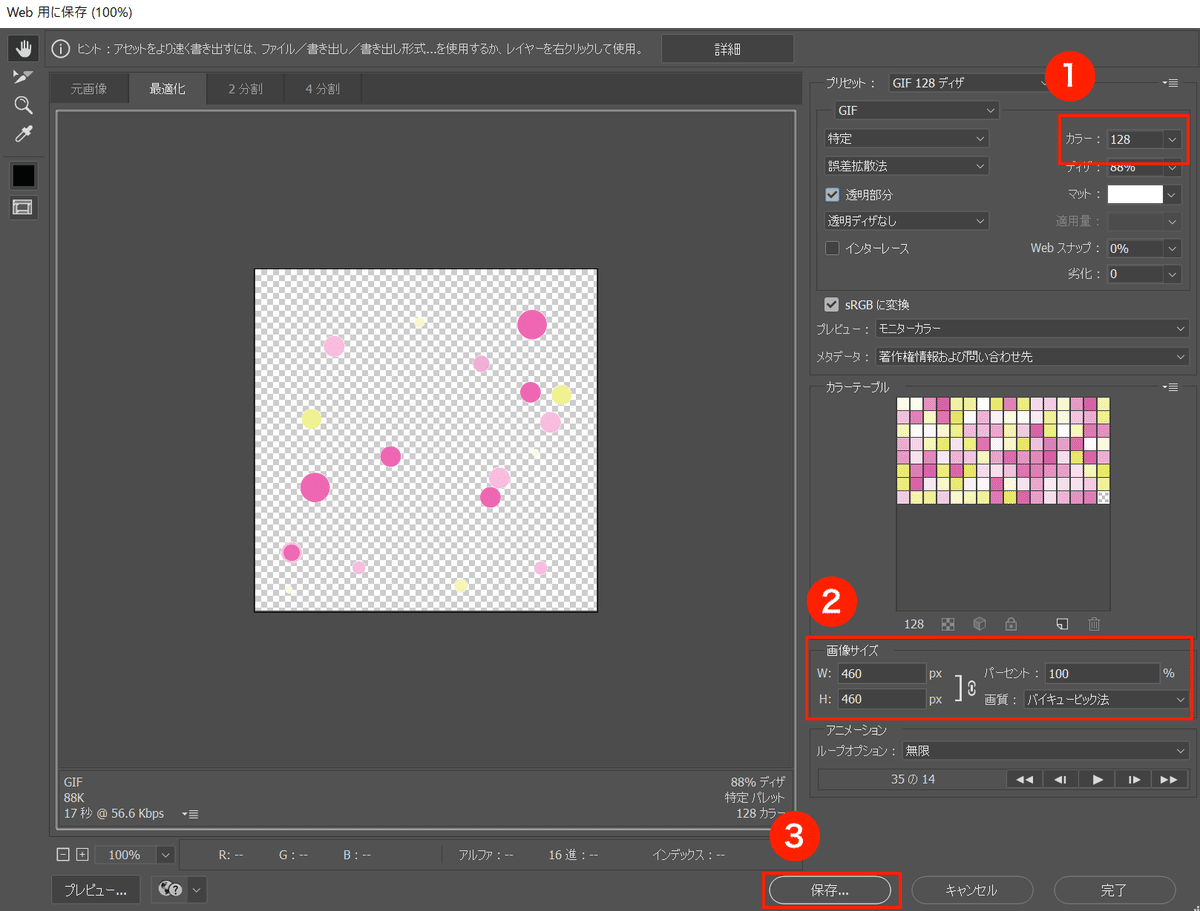1200x911 pixels.
Task: Switch to the 元画像 tab
Action: [88, 87]
